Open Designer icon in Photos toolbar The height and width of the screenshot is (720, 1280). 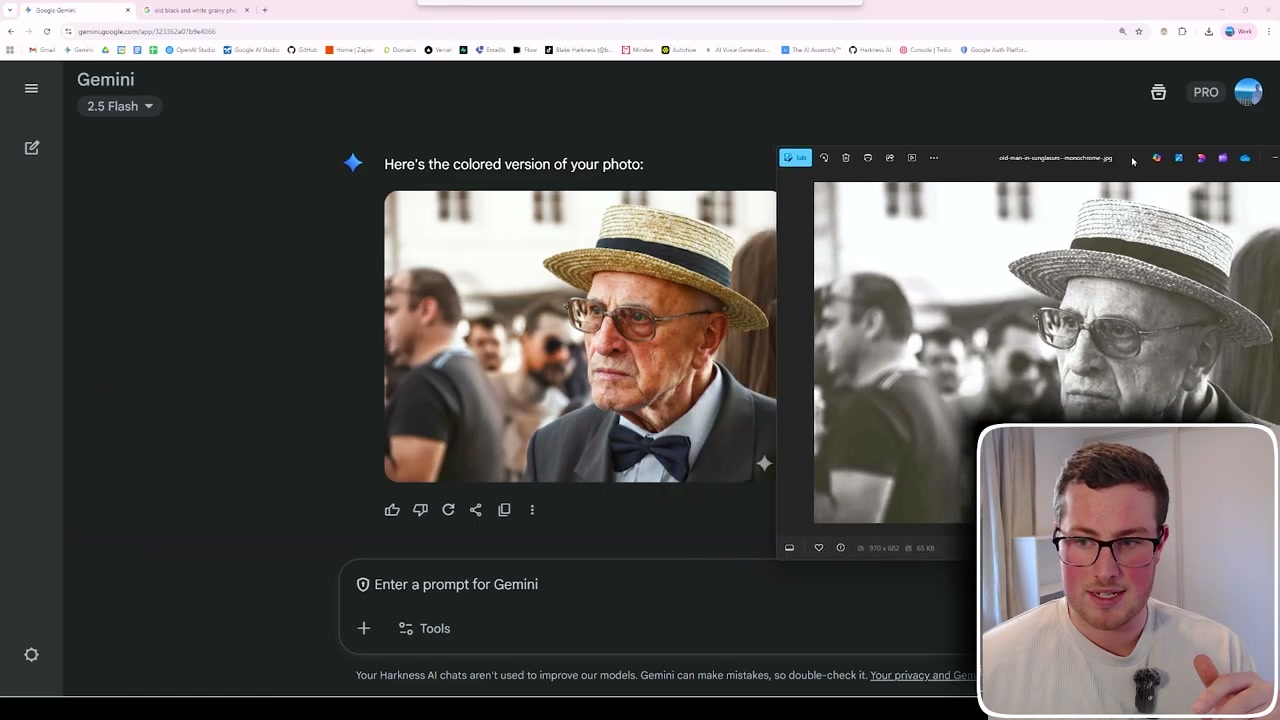pyautogui.click(x=1201, y=158)
